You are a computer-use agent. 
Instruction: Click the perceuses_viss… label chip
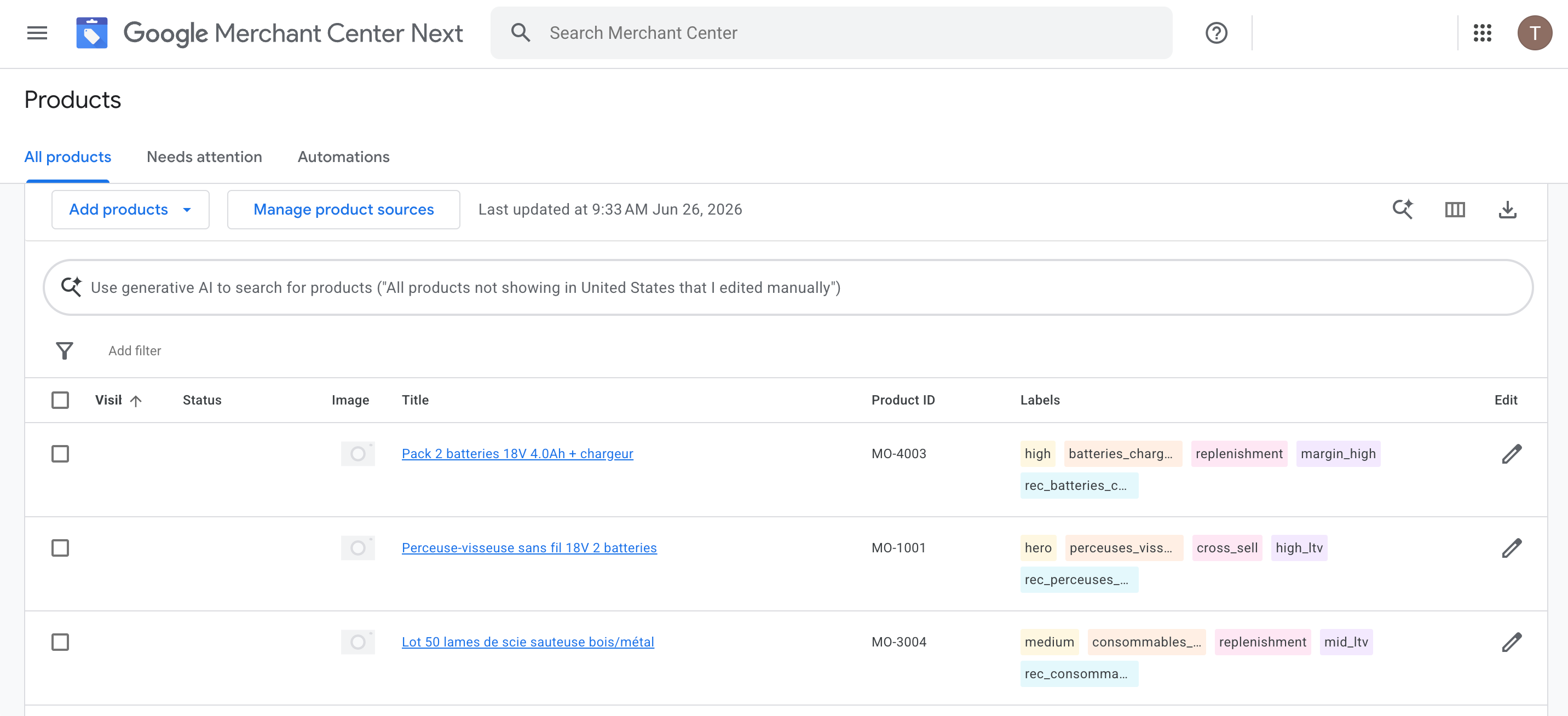(x=1123, y=548)
